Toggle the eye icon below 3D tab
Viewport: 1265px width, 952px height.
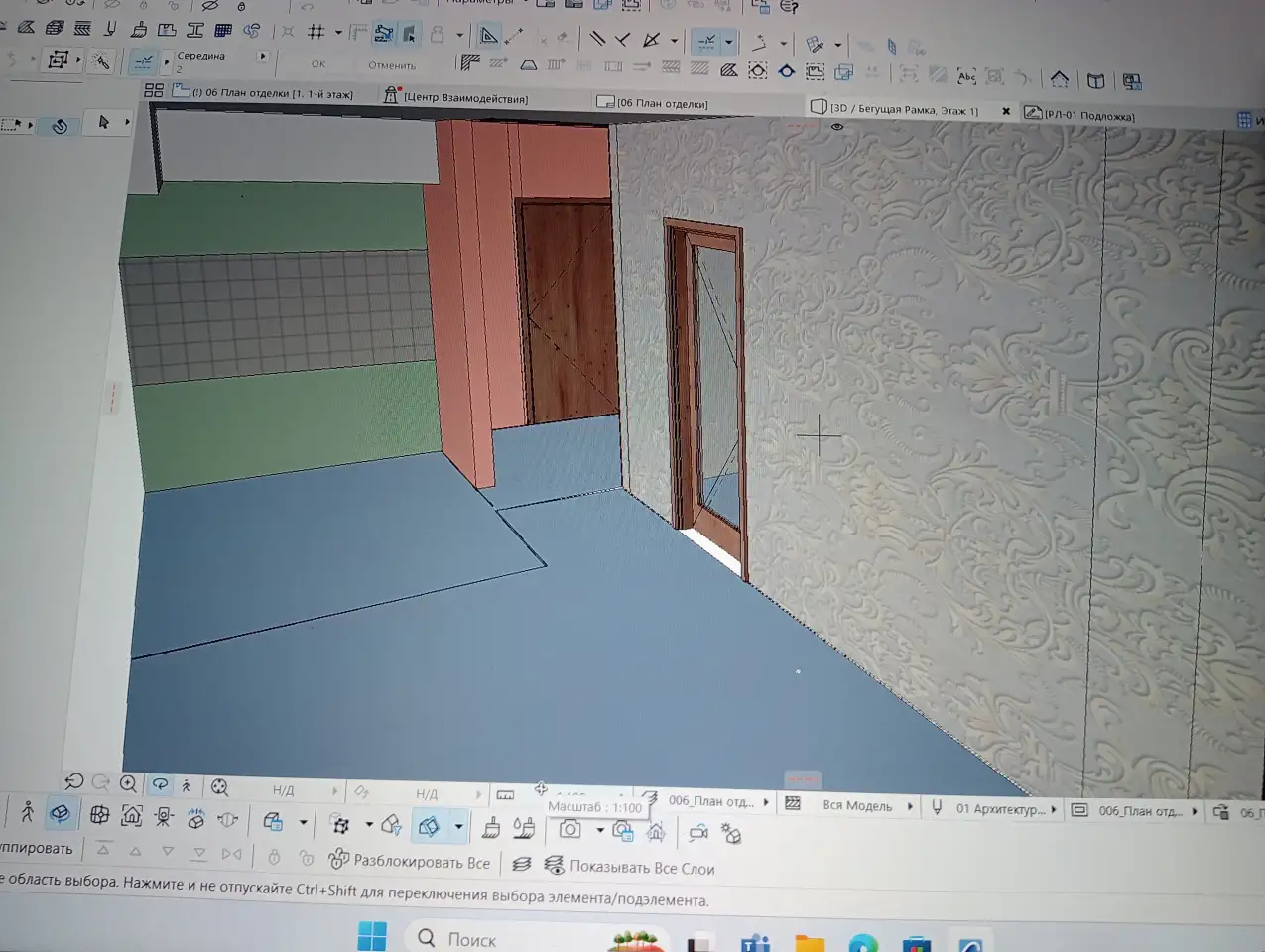pos(837,127)
